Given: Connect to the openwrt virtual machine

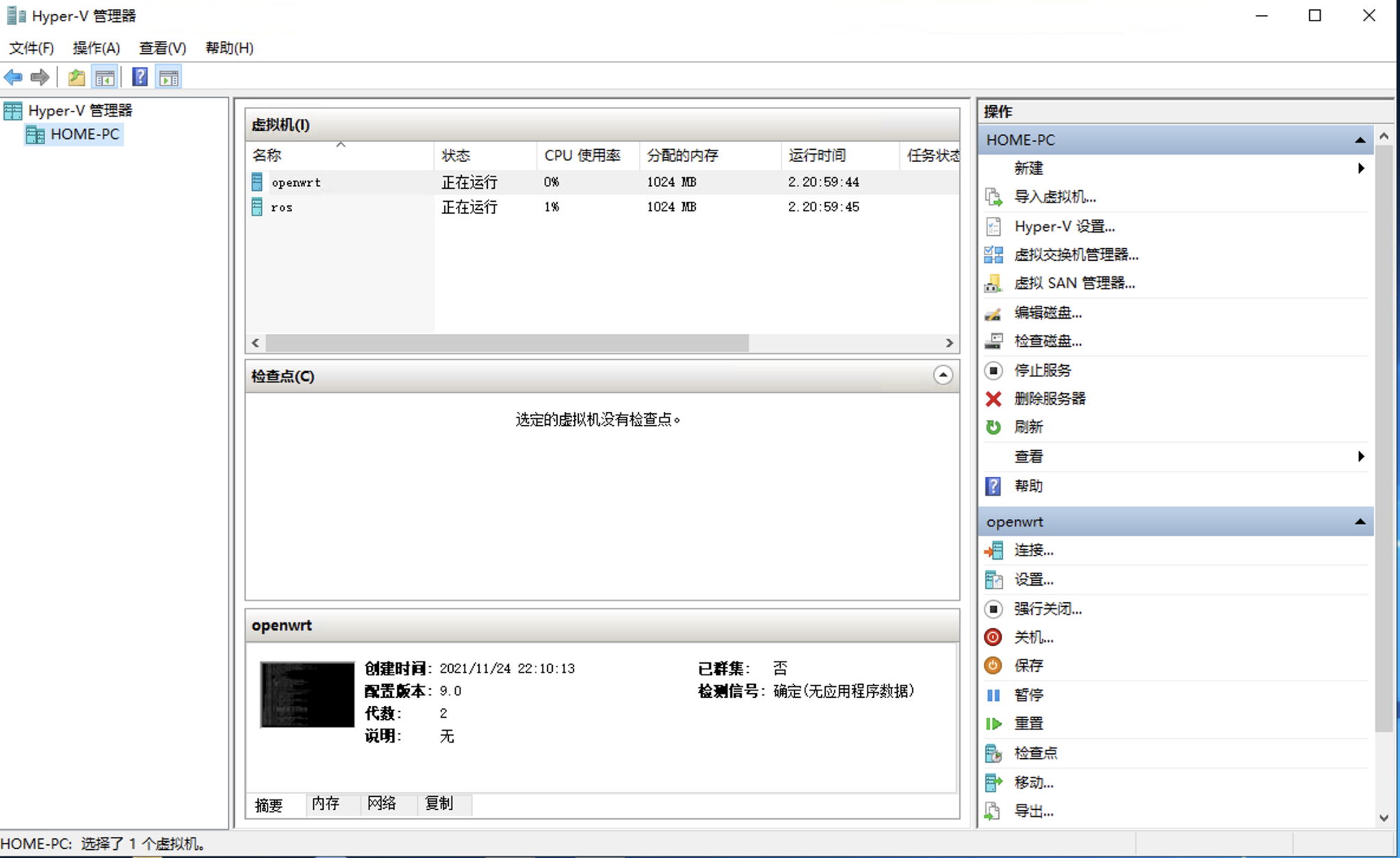Looking at the screenshot, I should click(1032, 550).
